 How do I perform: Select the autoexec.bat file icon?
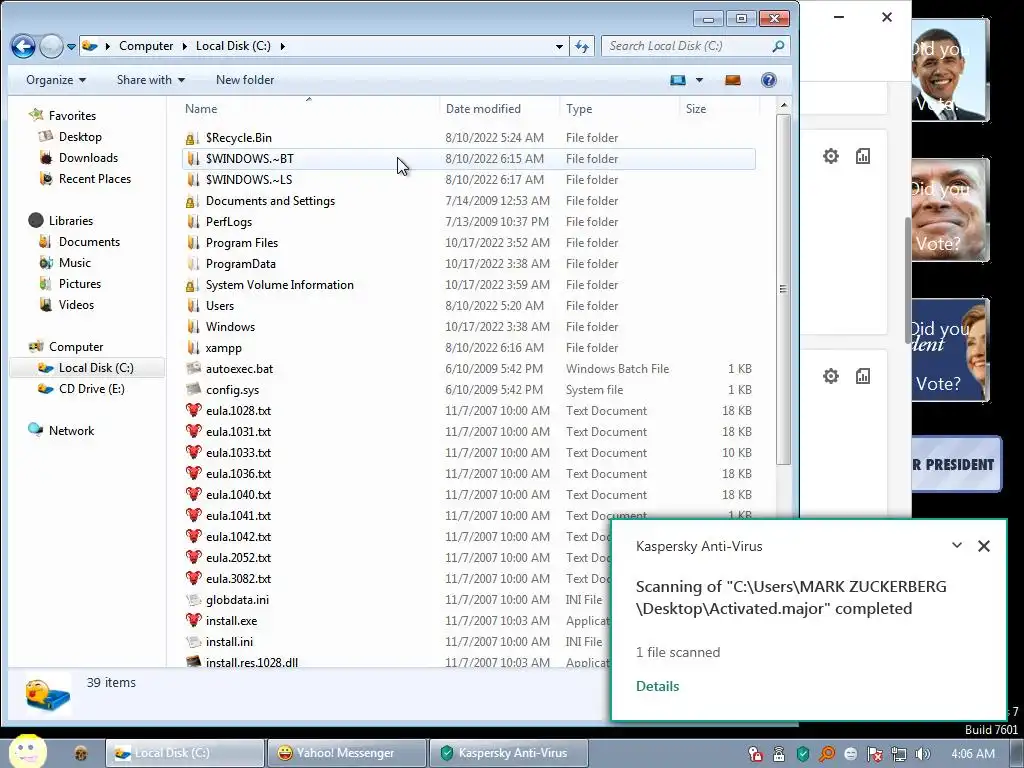(x=193, y=368)
